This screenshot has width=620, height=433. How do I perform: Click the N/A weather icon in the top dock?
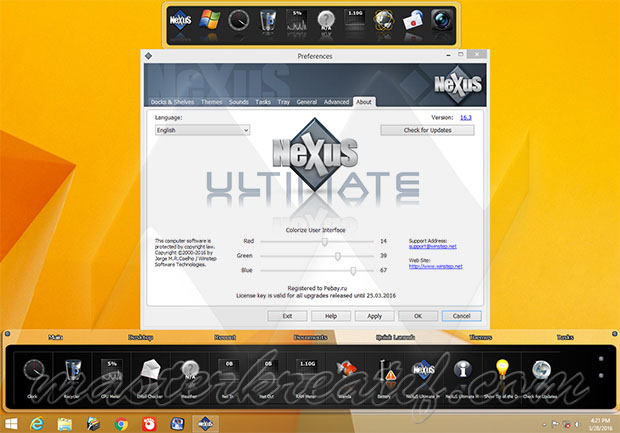pyautogui.click(x=326, y=21)
